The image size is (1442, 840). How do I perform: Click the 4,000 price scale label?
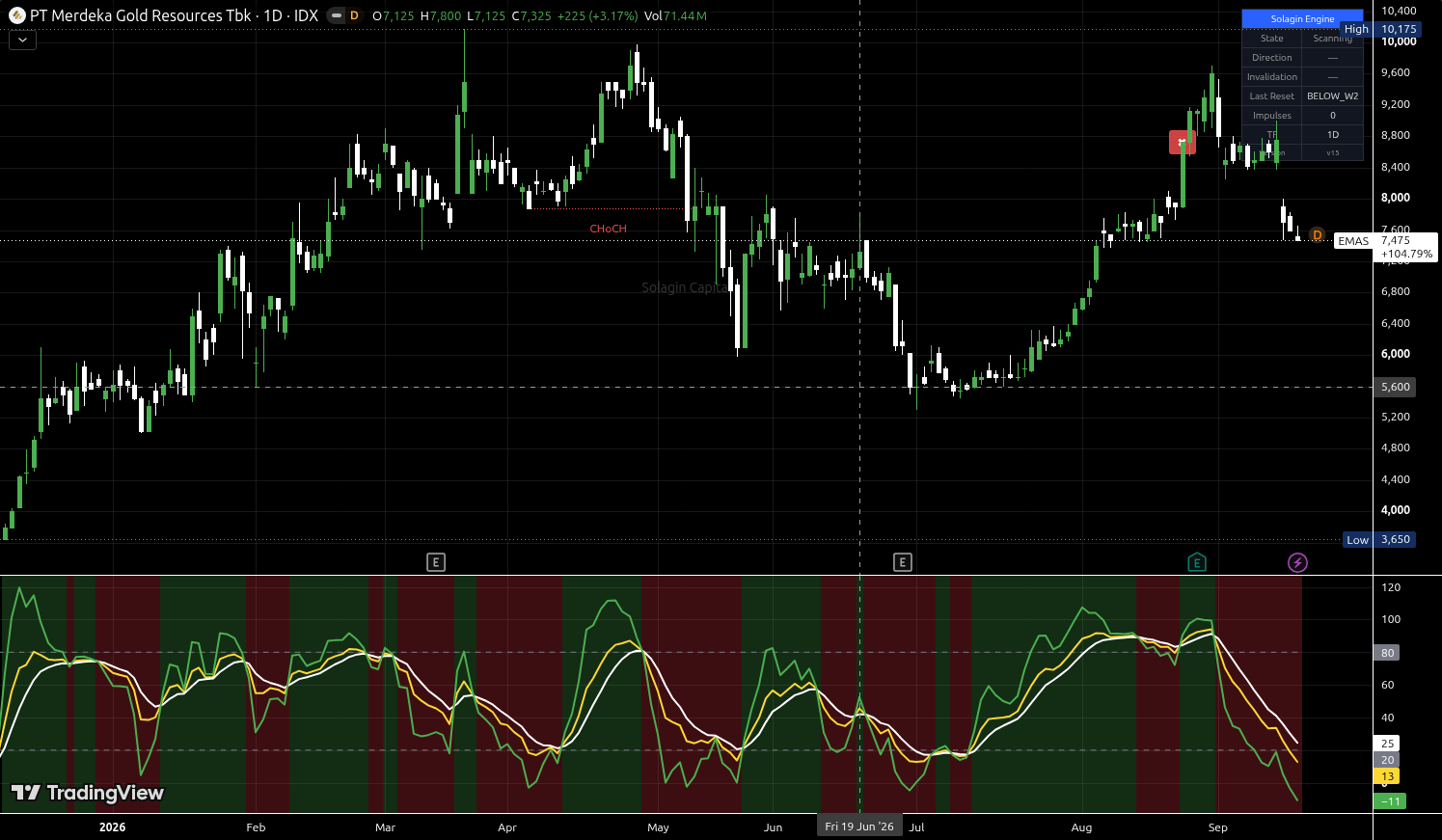tap(1396, 510)
